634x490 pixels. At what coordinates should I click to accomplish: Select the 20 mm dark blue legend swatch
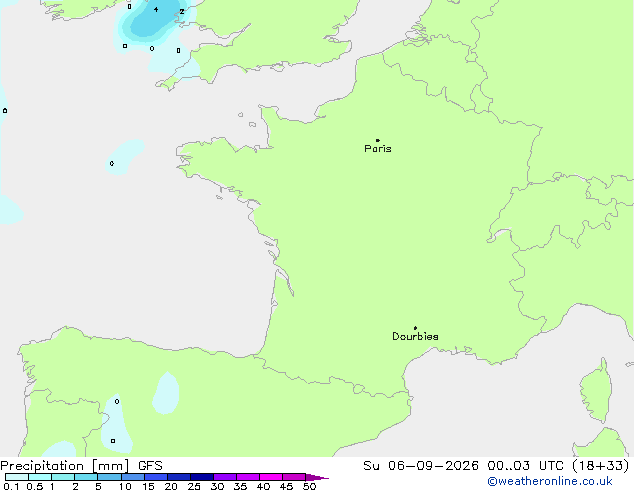179,477
